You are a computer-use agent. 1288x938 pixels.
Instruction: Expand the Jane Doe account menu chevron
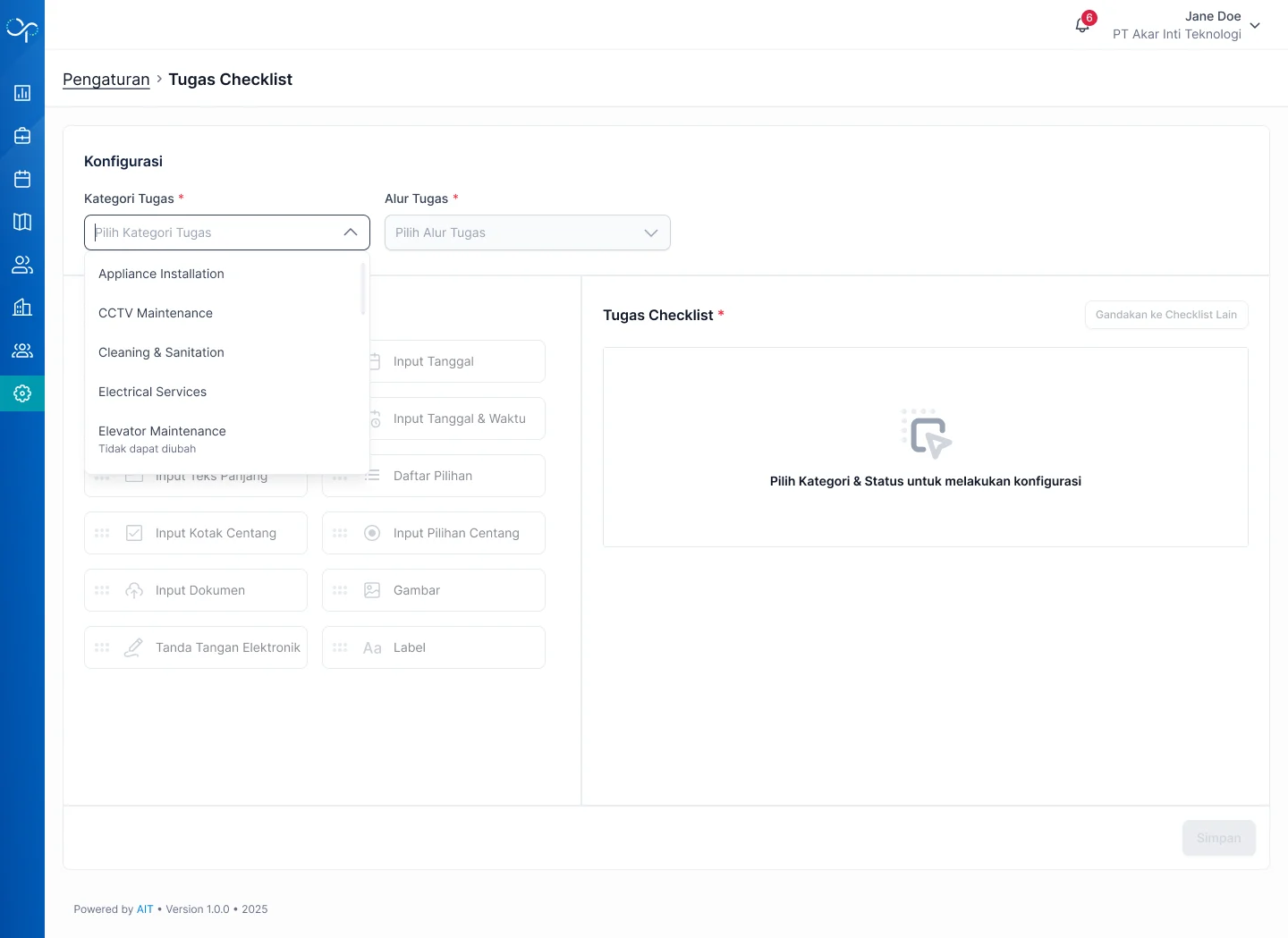coord(1255,26)
